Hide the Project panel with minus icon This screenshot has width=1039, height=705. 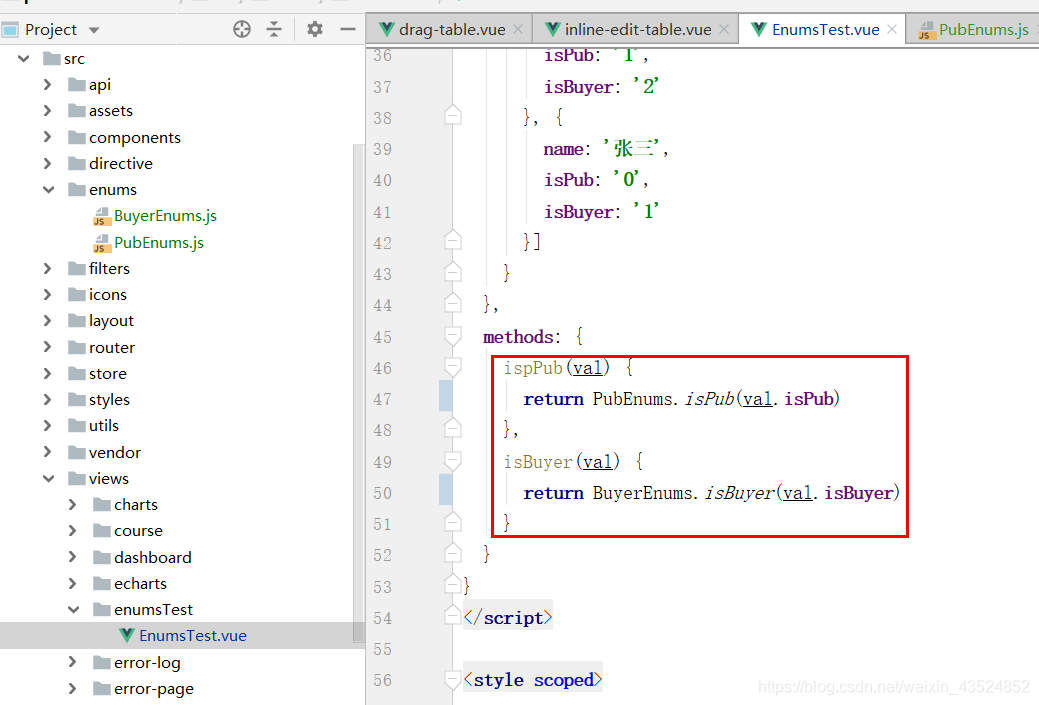tap(348, 29)
